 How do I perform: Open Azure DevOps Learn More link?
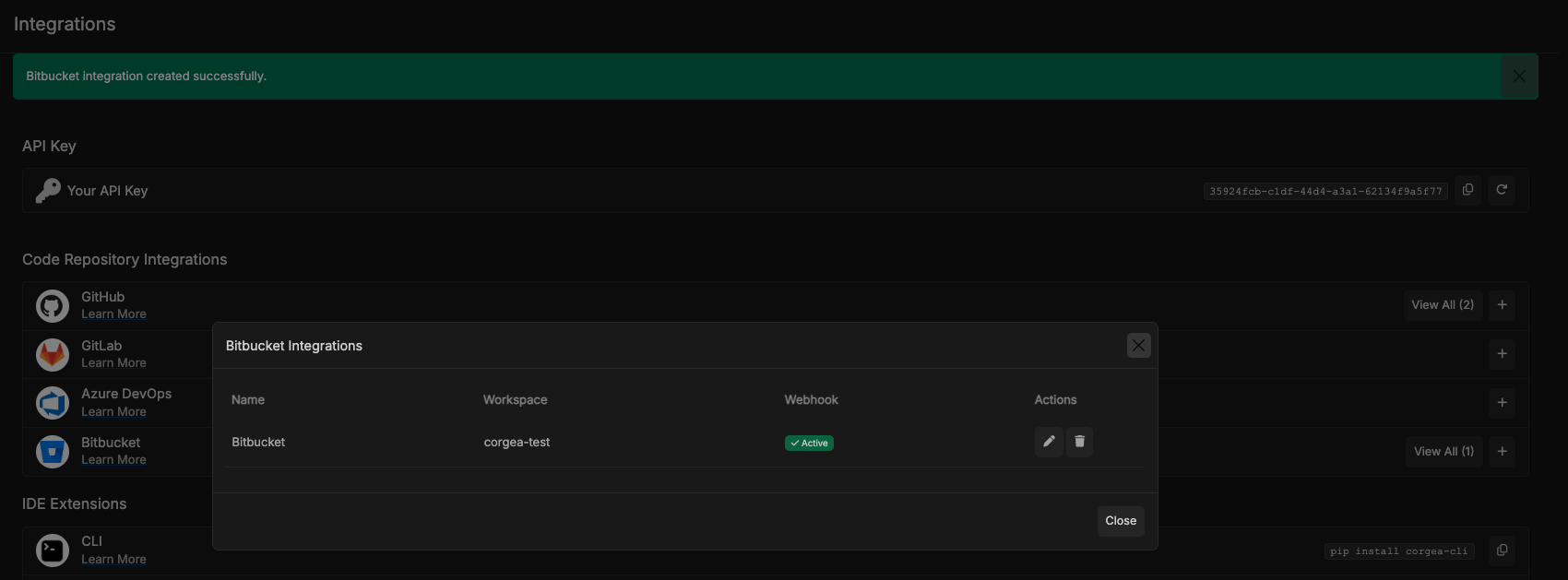(113, 412)
